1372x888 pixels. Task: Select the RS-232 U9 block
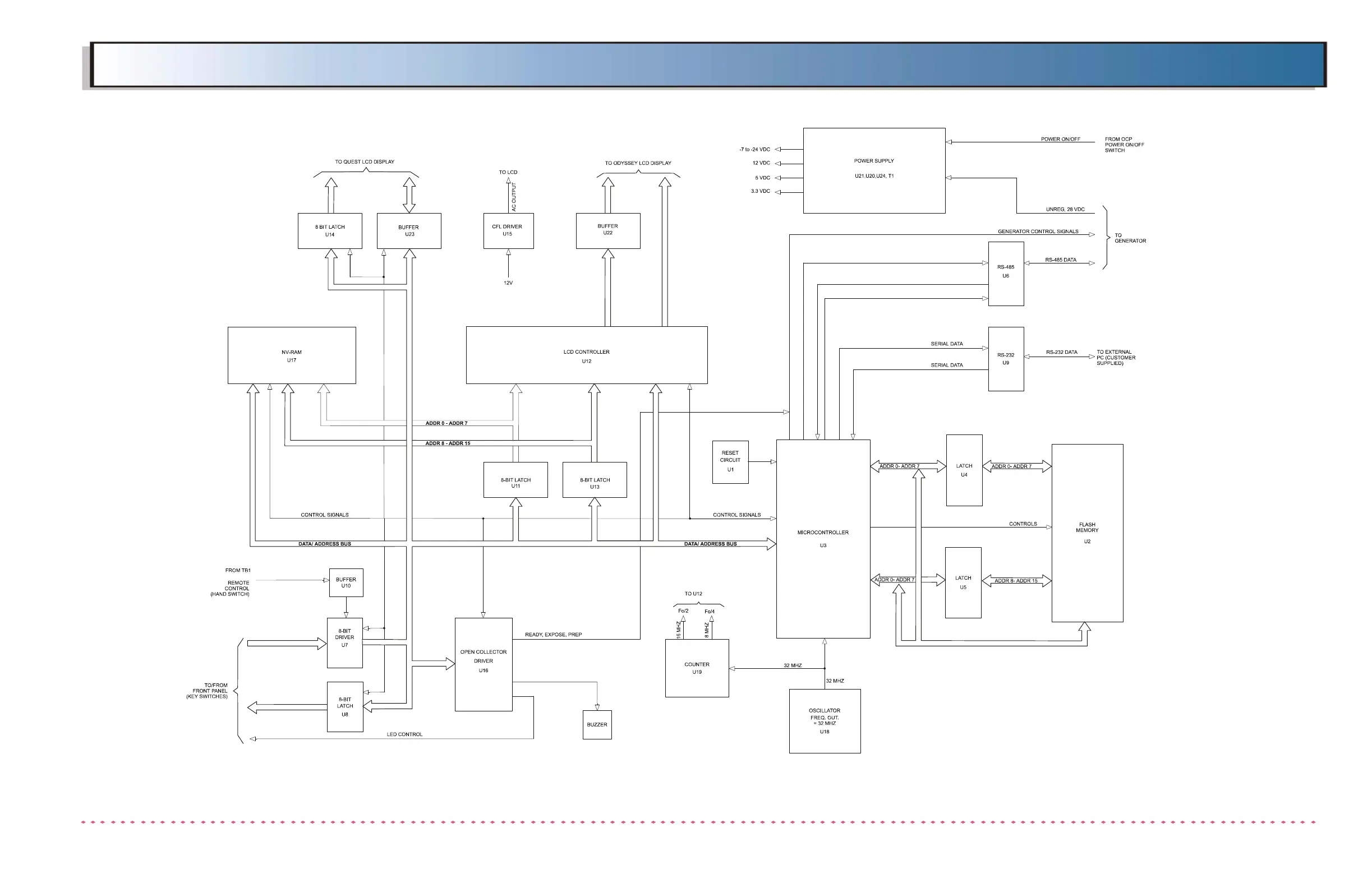coord(1005,358)
